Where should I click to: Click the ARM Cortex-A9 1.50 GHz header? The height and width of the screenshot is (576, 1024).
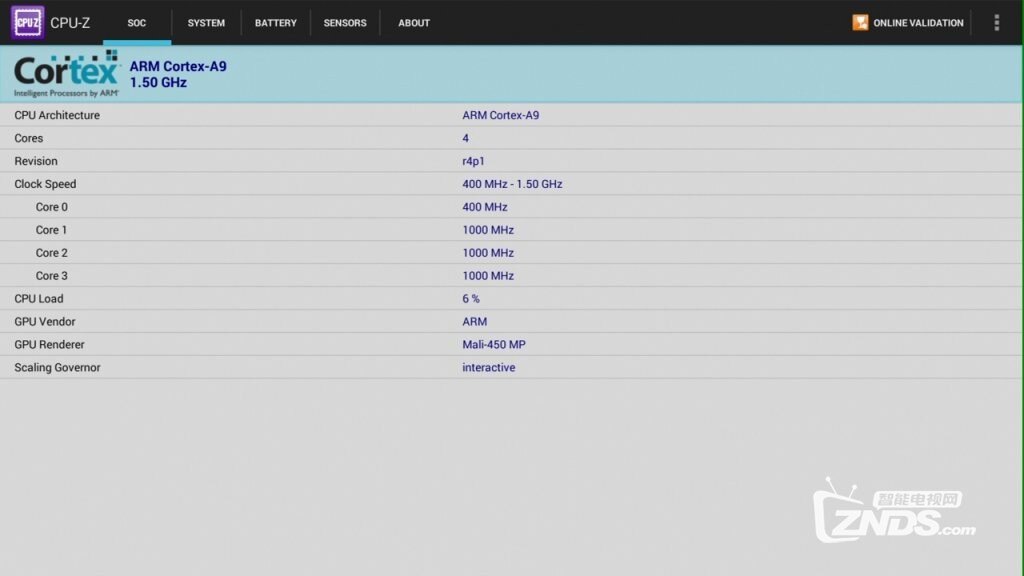coord(178,74)
